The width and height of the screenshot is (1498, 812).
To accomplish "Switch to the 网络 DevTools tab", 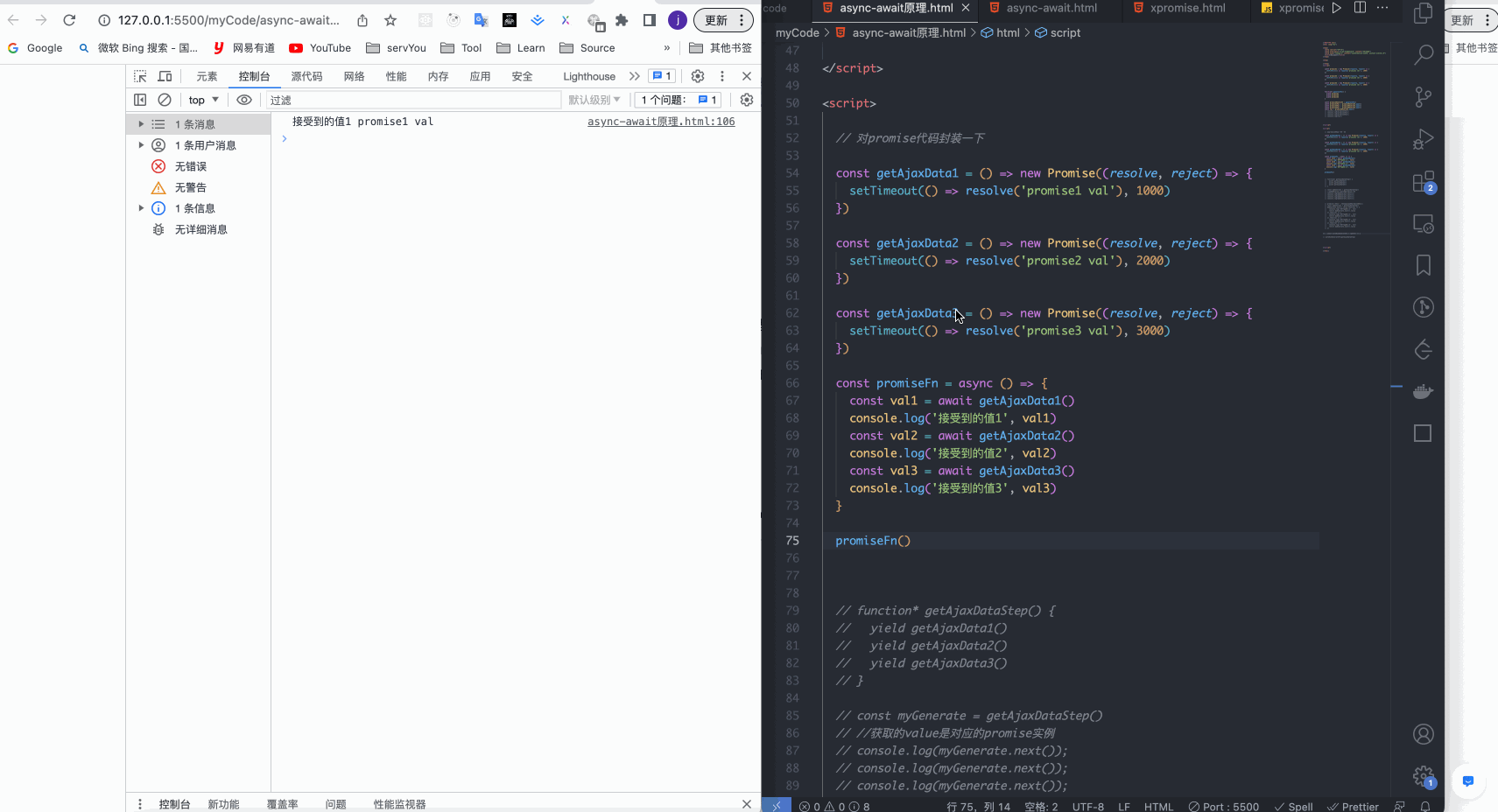I will tap(354, 76).
